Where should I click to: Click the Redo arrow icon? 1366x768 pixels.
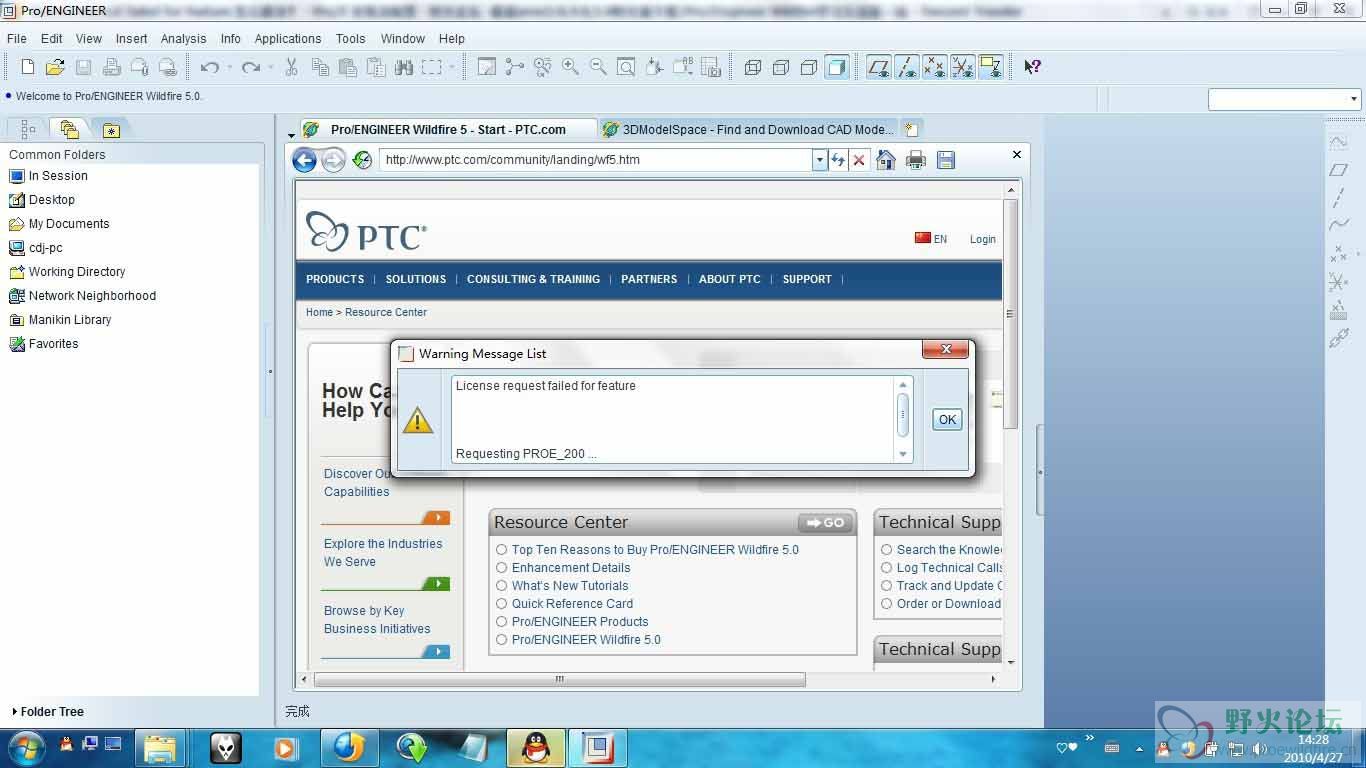point(251,67)
